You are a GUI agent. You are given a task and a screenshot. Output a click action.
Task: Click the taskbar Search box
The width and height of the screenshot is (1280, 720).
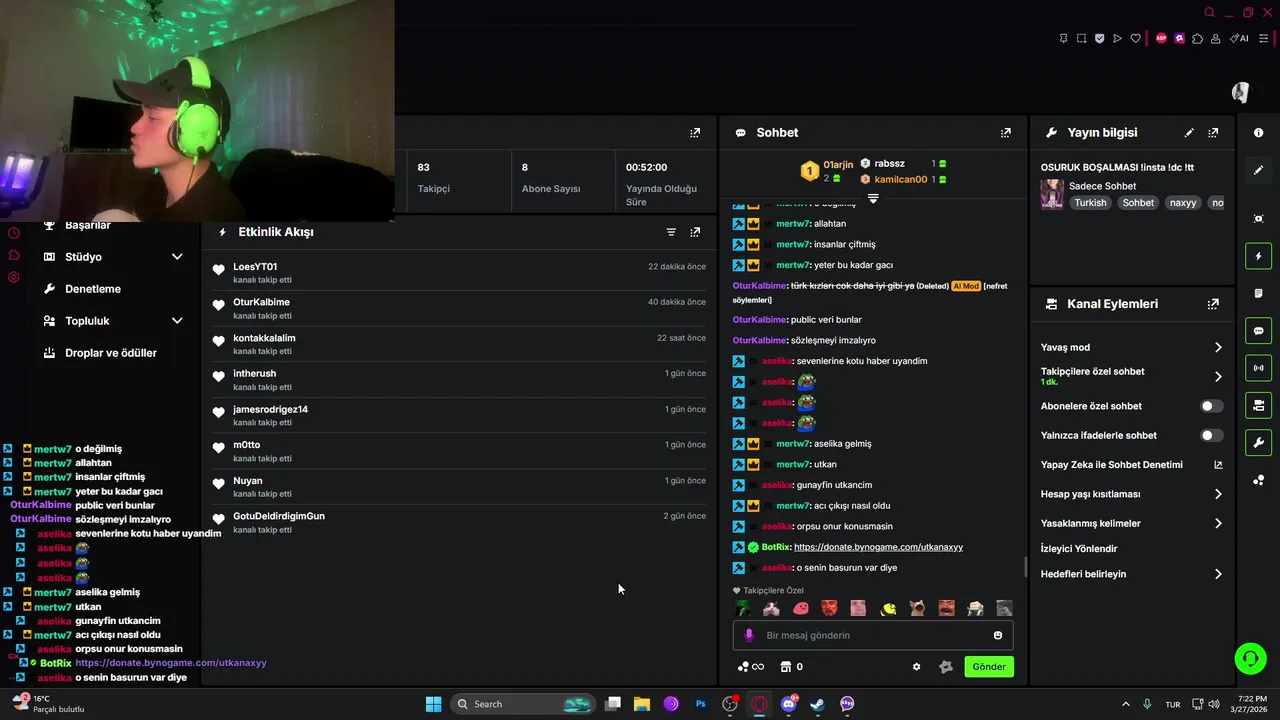point(521,704)
